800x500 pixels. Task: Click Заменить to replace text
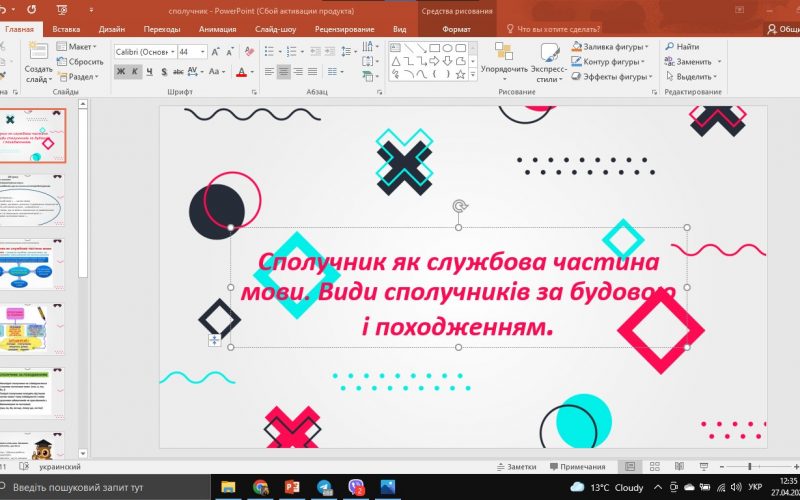(693, 62)
